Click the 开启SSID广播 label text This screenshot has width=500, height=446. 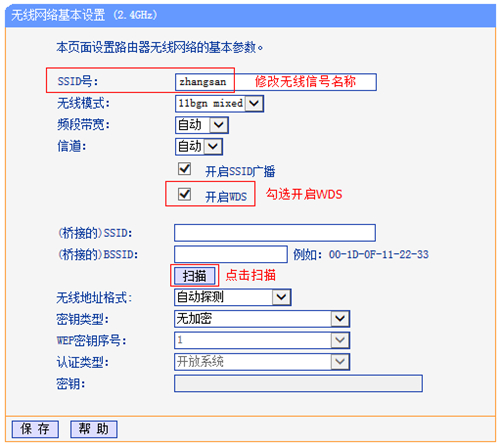240,172
